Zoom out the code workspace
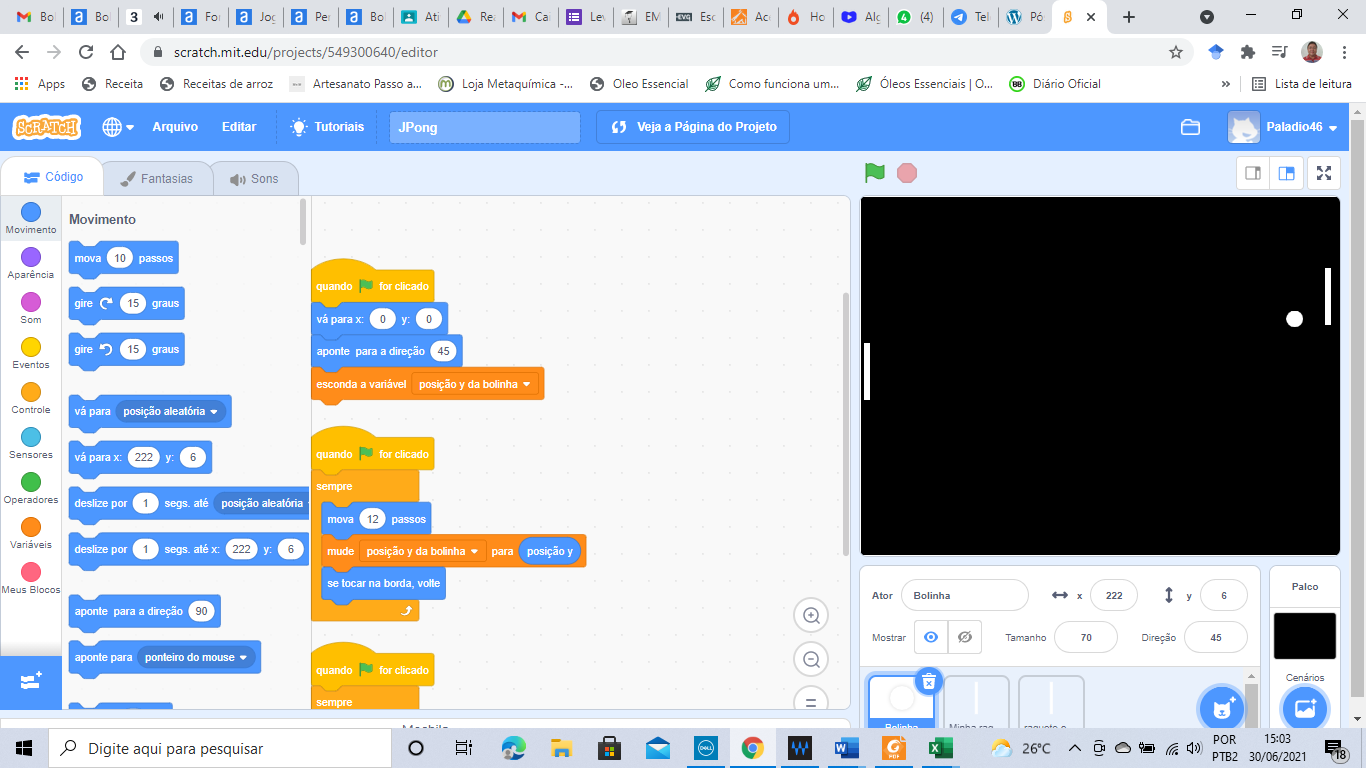This screenshot has width=1366, height=768. [x=811, y=659]
